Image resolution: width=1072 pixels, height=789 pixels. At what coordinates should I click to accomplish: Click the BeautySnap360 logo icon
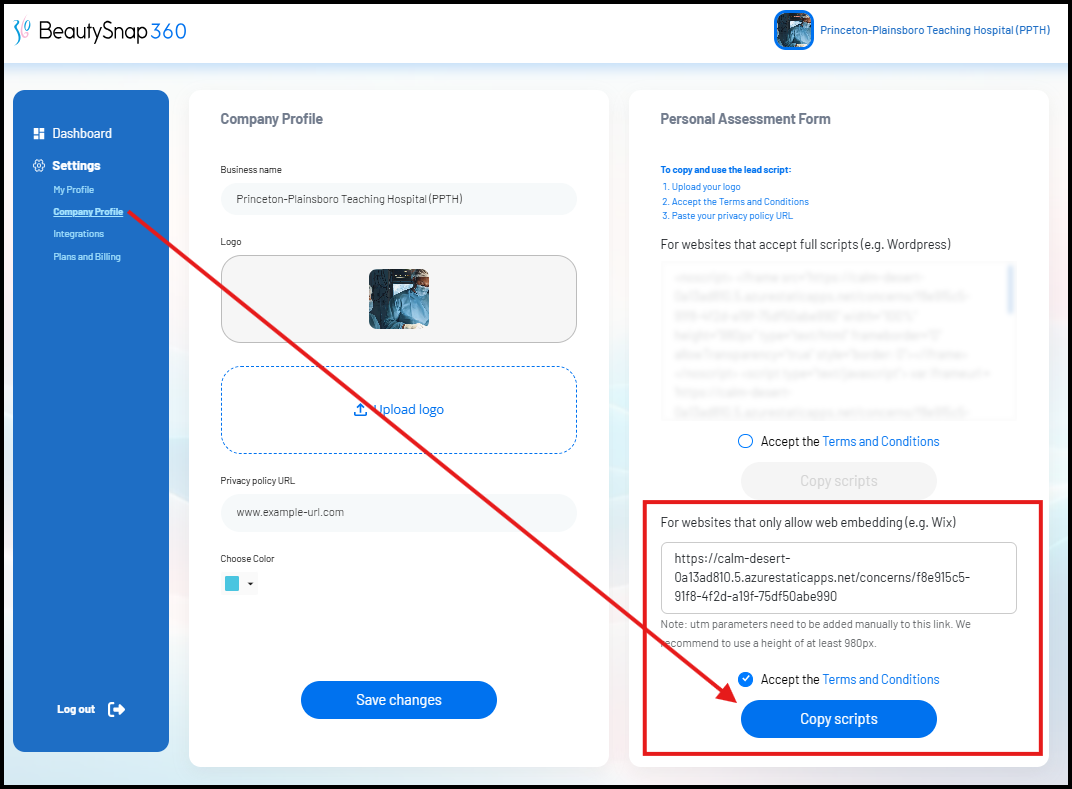[21, 31]
